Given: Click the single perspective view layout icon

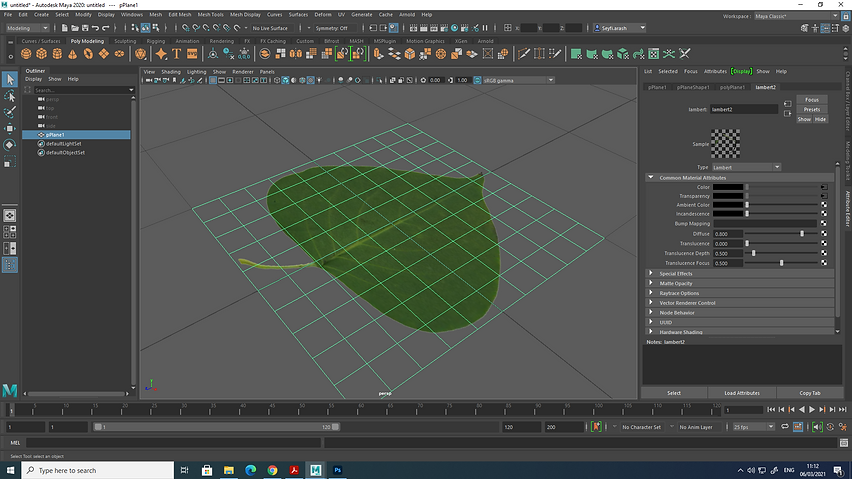Looking at the screenshot, I should point(10,216).
